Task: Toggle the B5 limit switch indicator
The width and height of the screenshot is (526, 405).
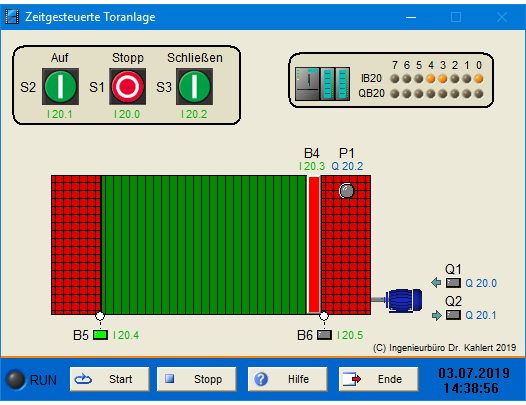Action: coord(100,335)
